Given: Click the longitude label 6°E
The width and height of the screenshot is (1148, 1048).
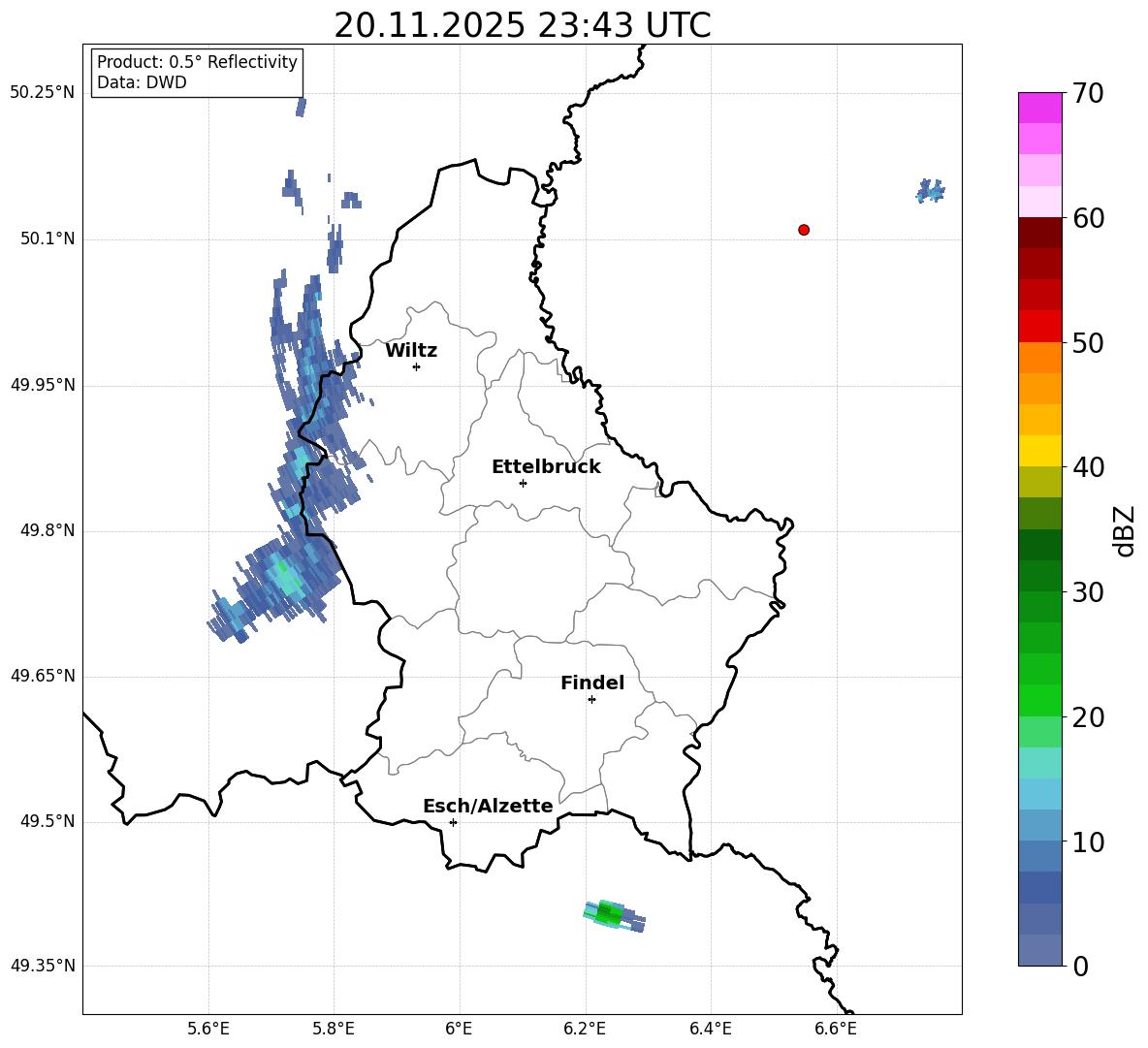Looking at the screenshot, I should pyautogui.click(x=459, y=1029).
